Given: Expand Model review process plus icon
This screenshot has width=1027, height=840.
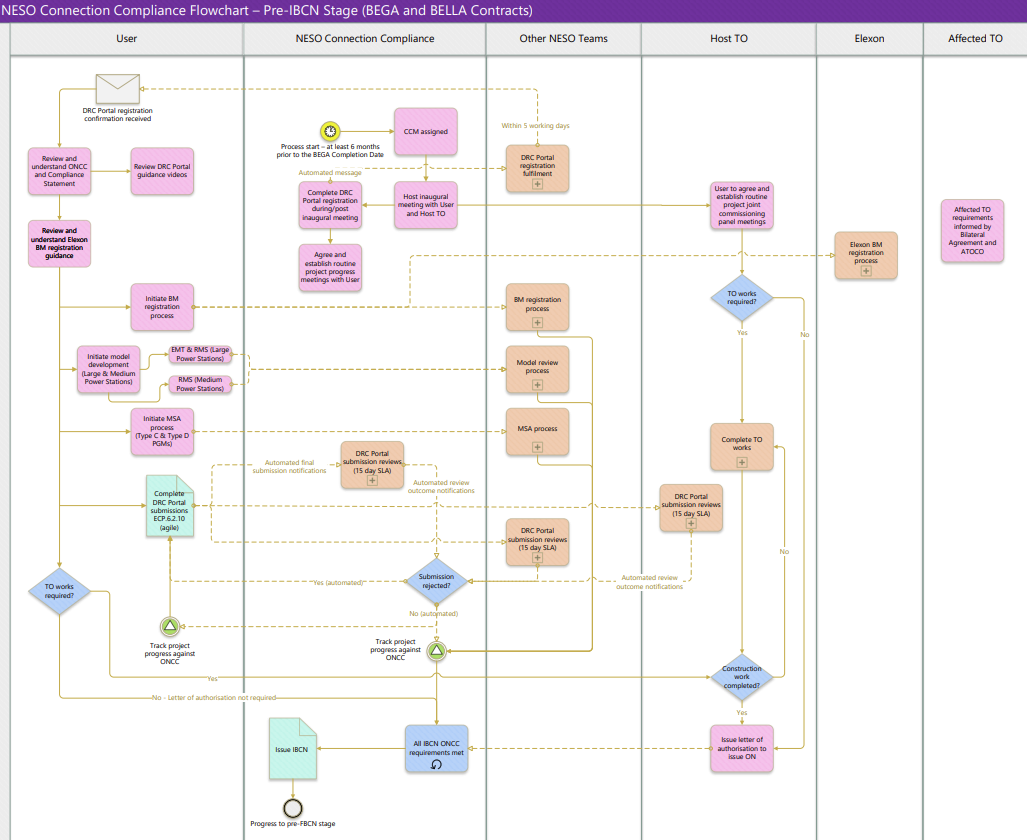Looking at the screenshot, I should coord(537,385).
